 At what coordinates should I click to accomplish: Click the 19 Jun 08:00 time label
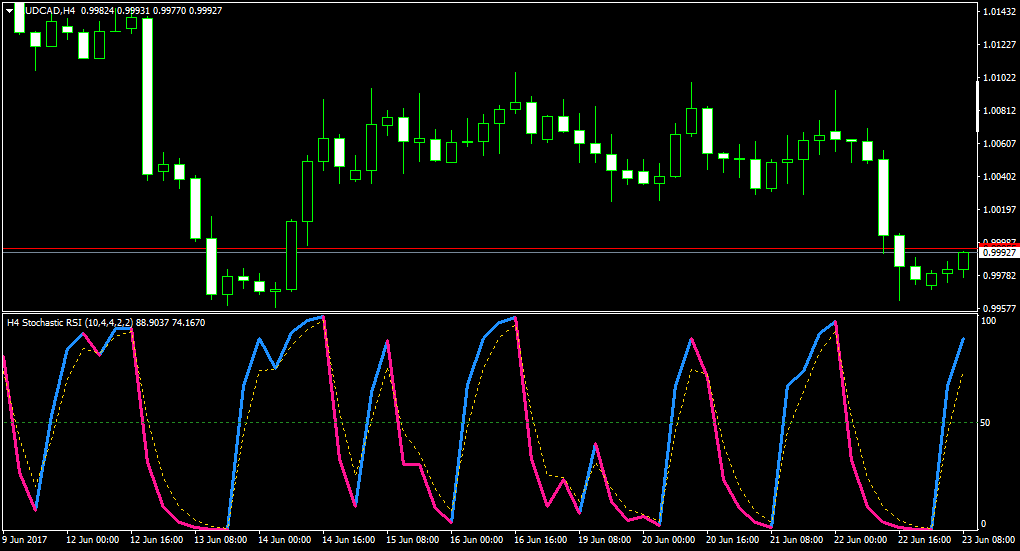(x=604, y=540)
